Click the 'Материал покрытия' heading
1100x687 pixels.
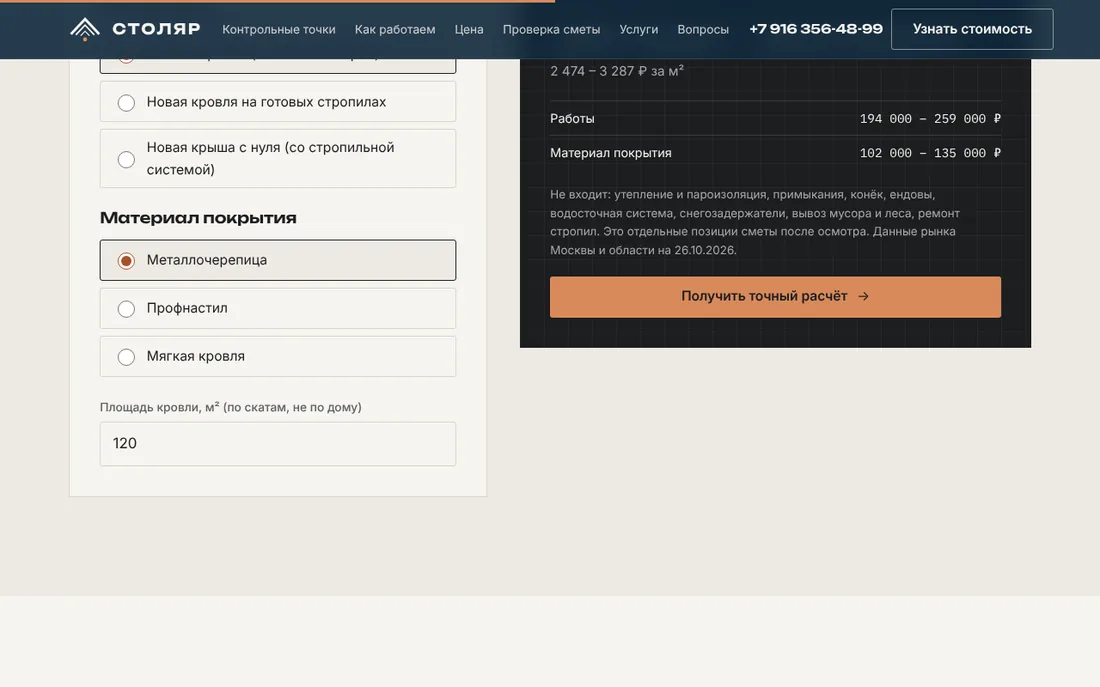(198, 218)
